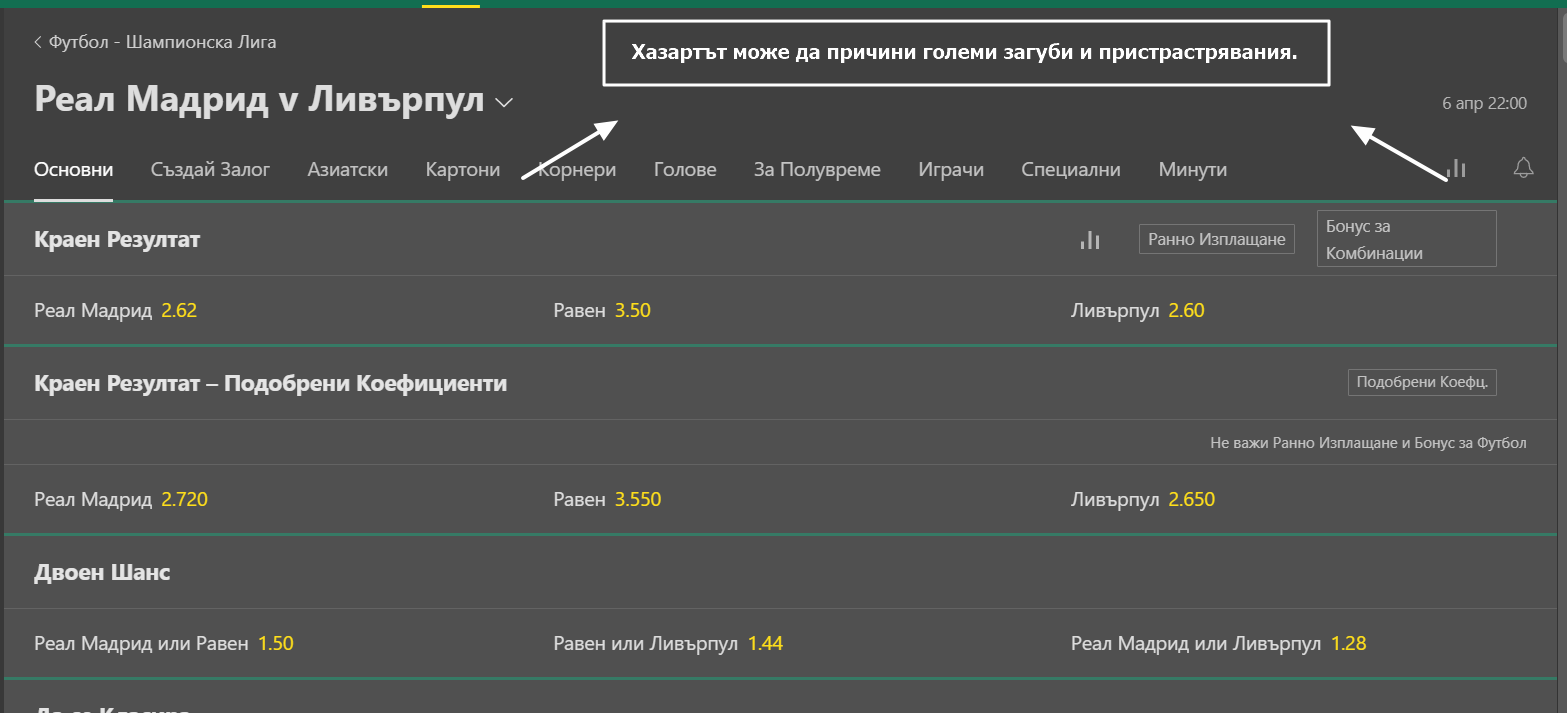Select Реал Мадрид at odds 2.62
The image size is (1567, 713).
pos(115,310)
